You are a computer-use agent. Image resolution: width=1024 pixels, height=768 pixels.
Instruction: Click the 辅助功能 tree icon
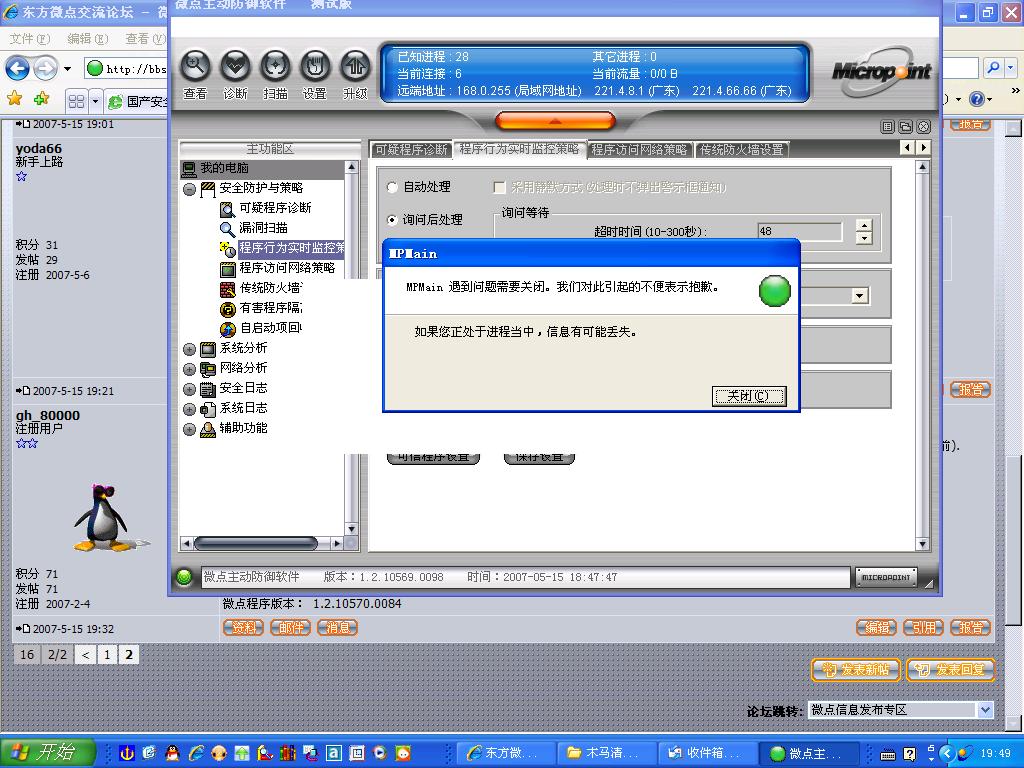208,429
